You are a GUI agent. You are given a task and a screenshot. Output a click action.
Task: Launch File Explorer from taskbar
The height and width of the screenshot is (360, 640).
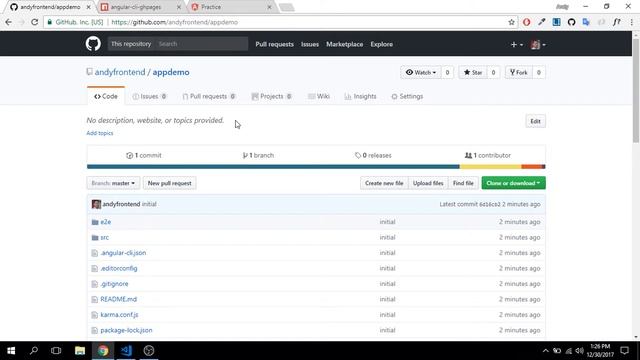point(80,351)
